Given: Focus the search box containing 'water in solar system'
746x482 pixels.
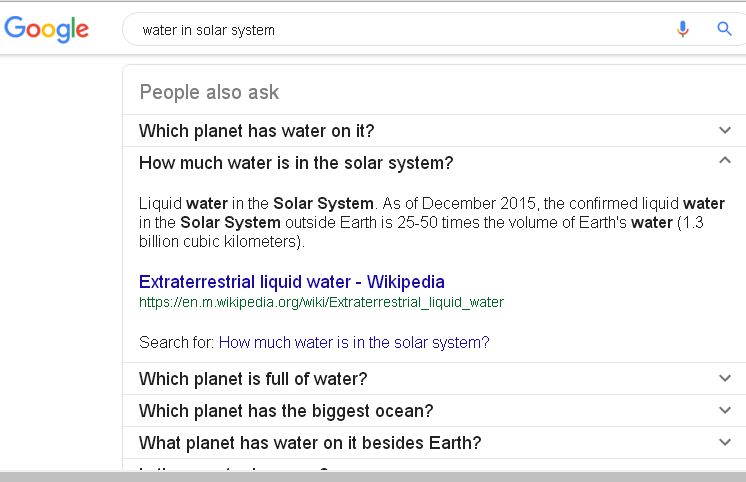Looking at the screenshot, I should tap(400, 30).
